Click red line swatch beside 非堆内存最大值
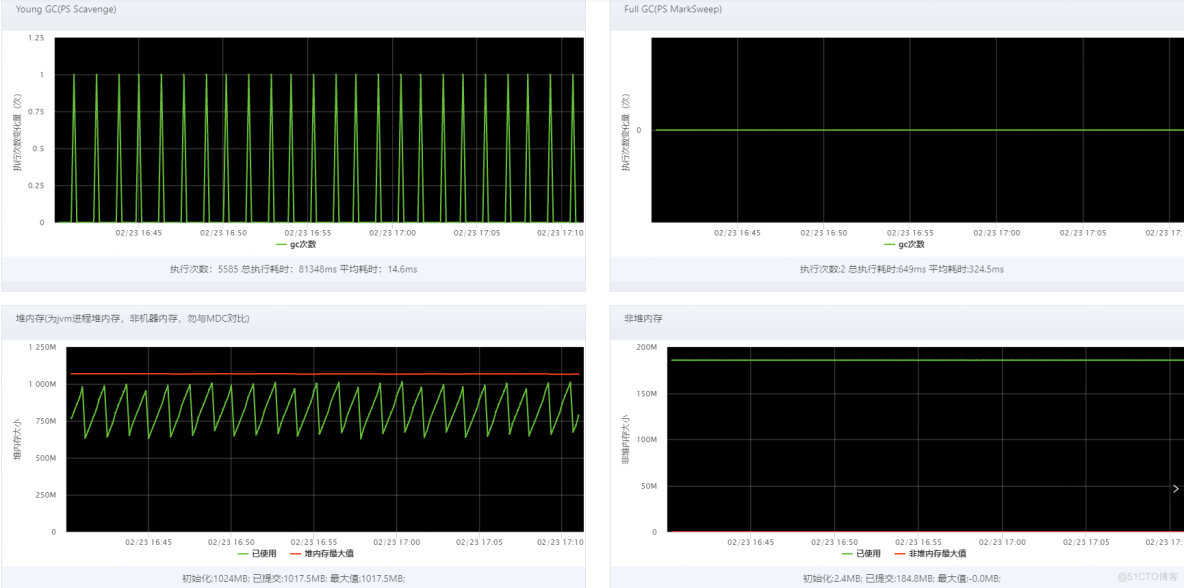Screen dimensions: 1184x588 900,553
